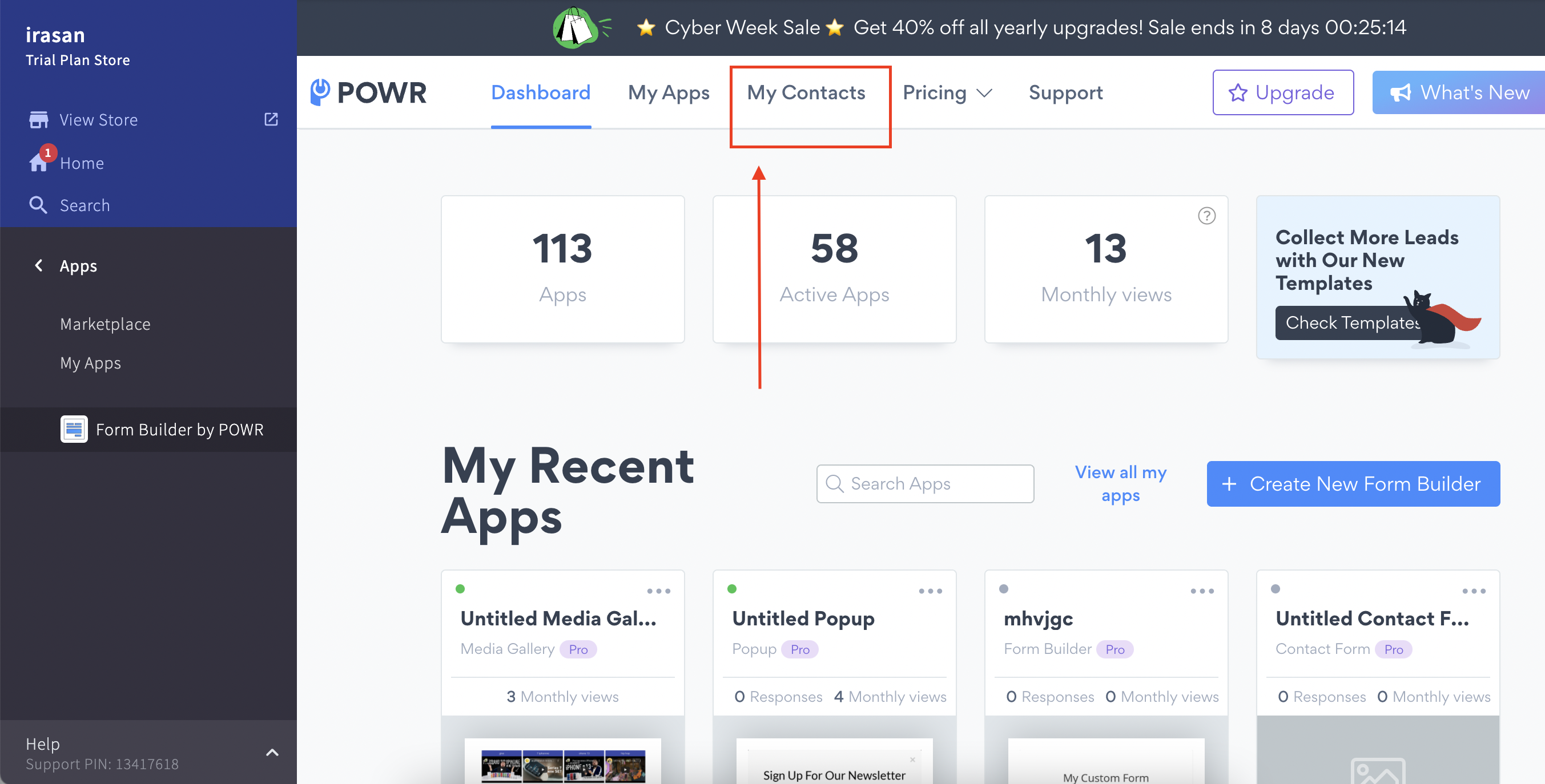Viewport: 1545px width, 784px height.
Task: Focus the Search Apps input field
Action: pos(925,484)
